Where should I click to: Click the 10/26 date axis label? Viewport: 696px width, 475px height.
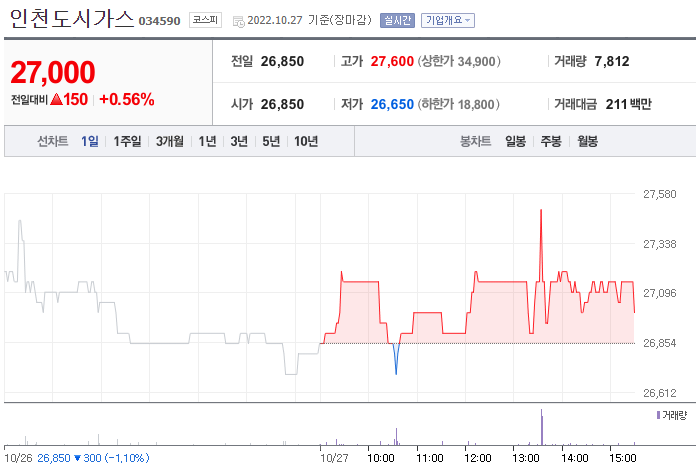click(18, 458)
